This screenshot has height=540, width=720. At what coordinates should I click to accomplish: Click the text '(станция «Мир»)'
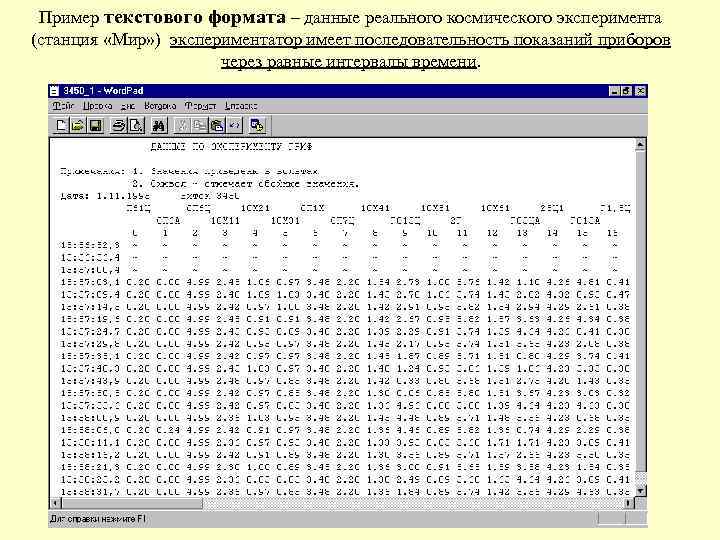click(96, 40)
